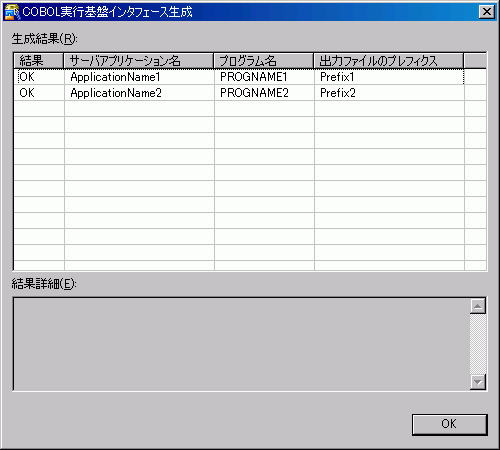The width and height of the screenshot is (500, 450).
Task: Click the OK result in first row
Action: 27,77
